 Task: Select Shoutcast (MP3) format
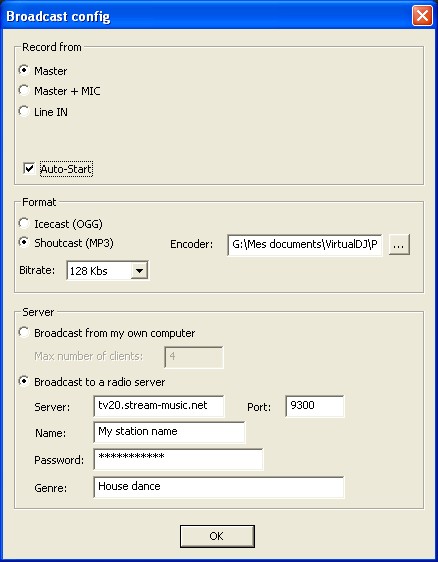pyautogui.click(x=24, y=243)
